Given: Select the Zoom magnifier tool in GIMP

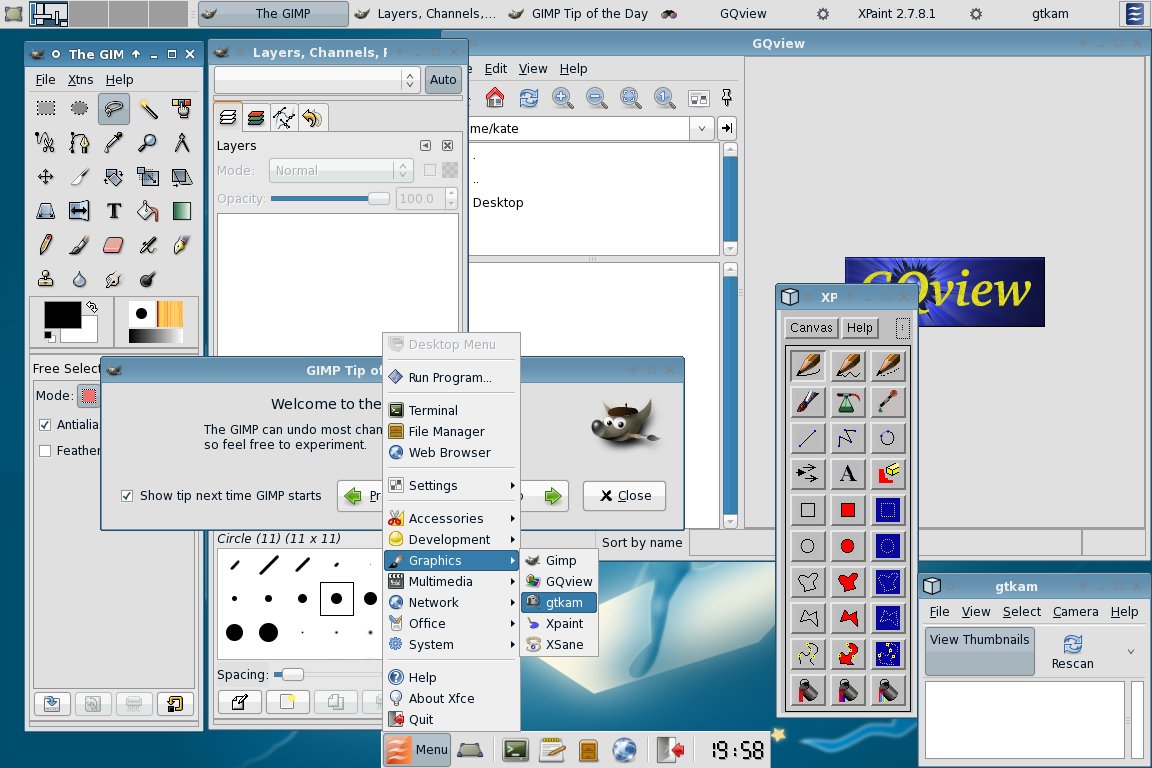Looking at the screenshot, I should (148, 143).
